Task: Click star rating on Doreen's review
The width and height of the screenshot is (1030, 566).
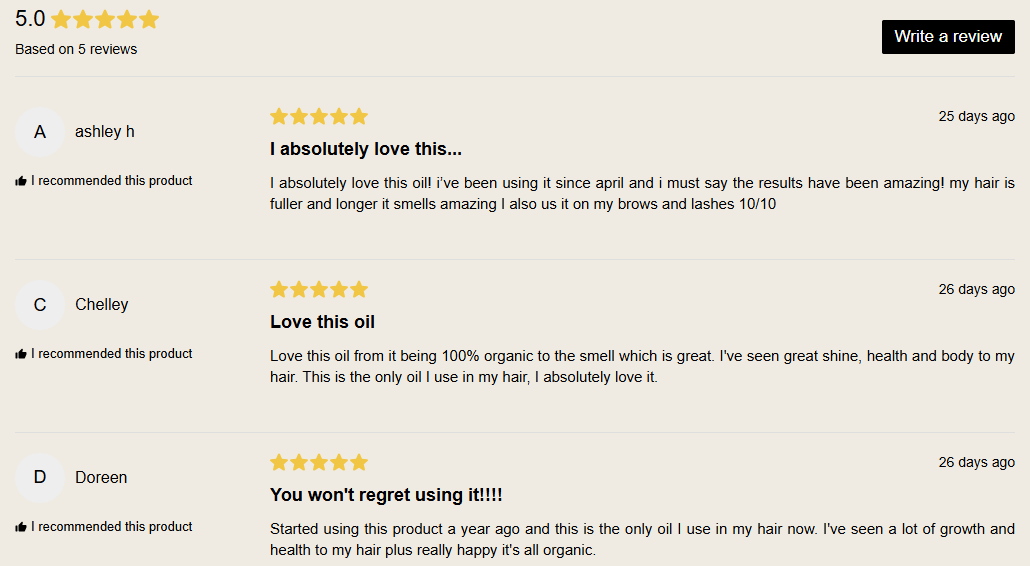Action: click(319, 463)
